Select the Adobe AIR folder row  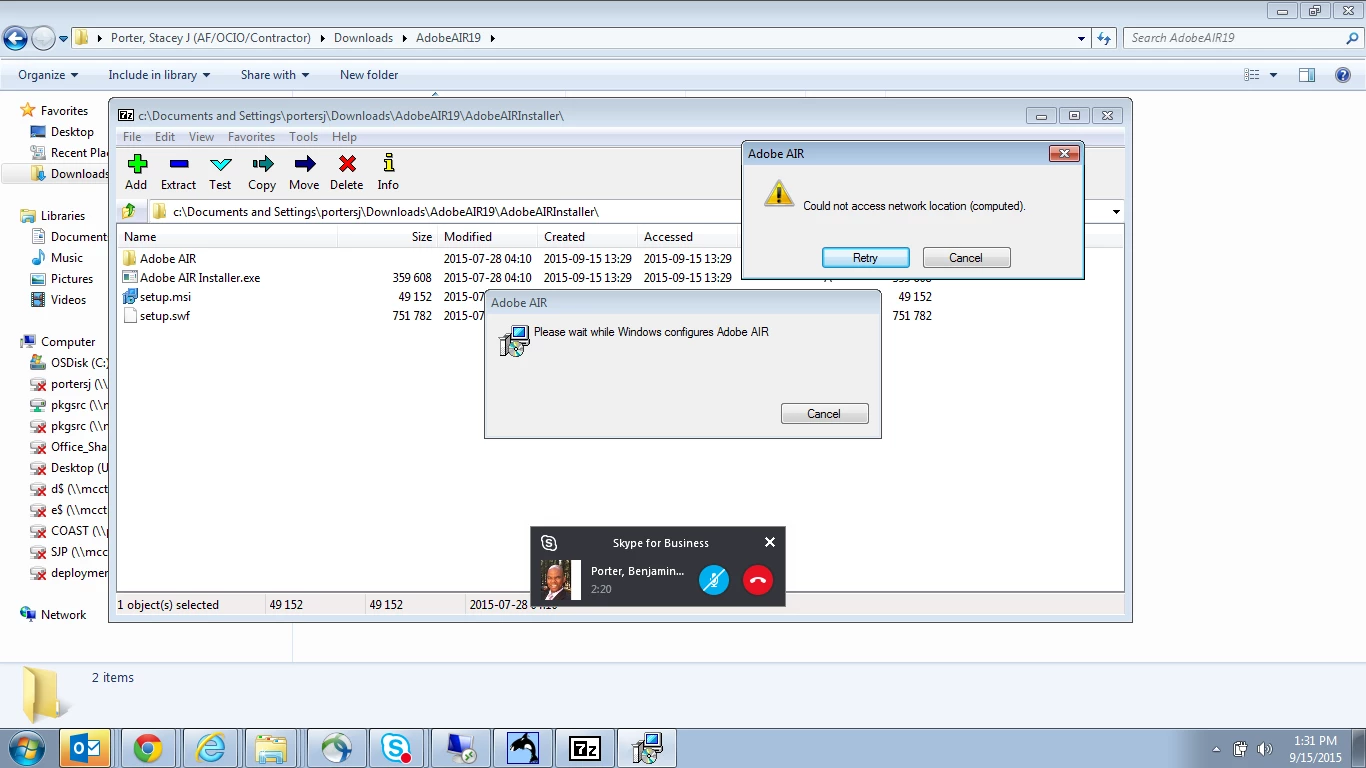point(168,259)
